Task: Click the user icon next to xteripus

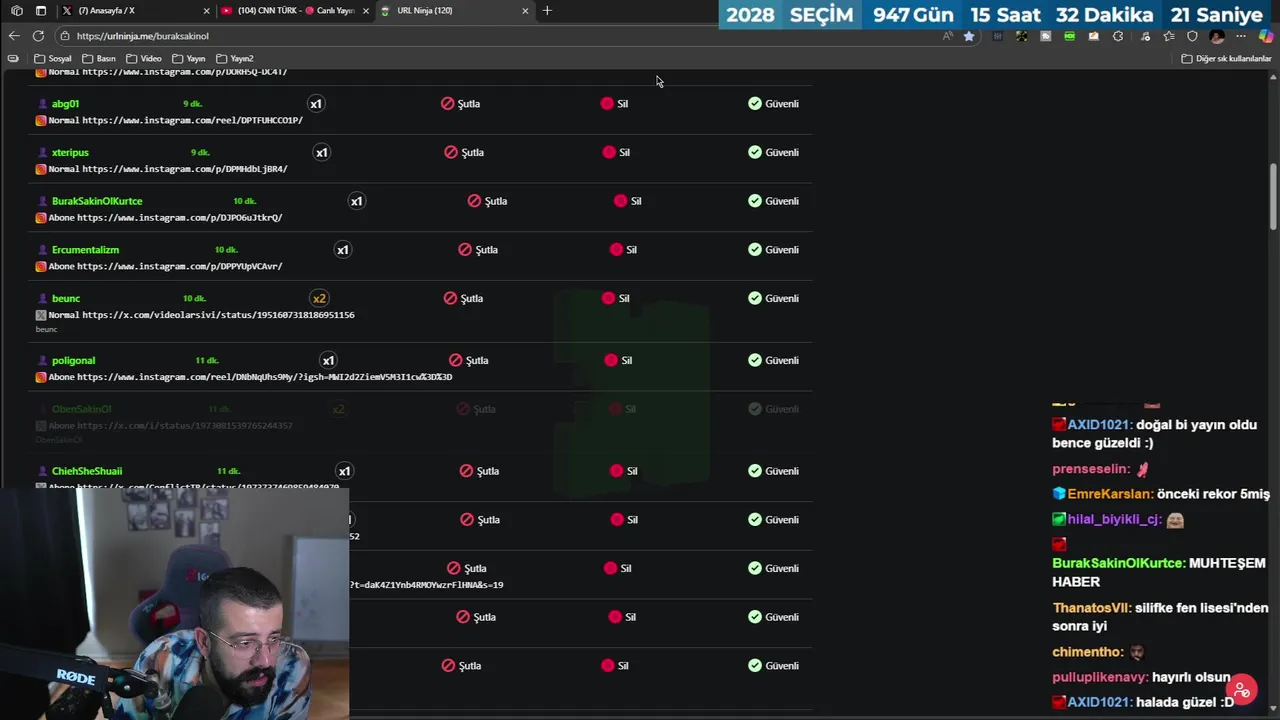Action: (43, 152)
